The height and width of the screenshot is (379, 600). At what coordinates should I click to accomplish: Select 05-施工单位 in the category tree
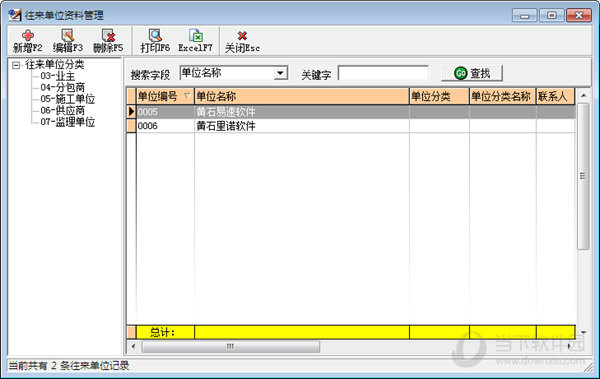[67, 99]
